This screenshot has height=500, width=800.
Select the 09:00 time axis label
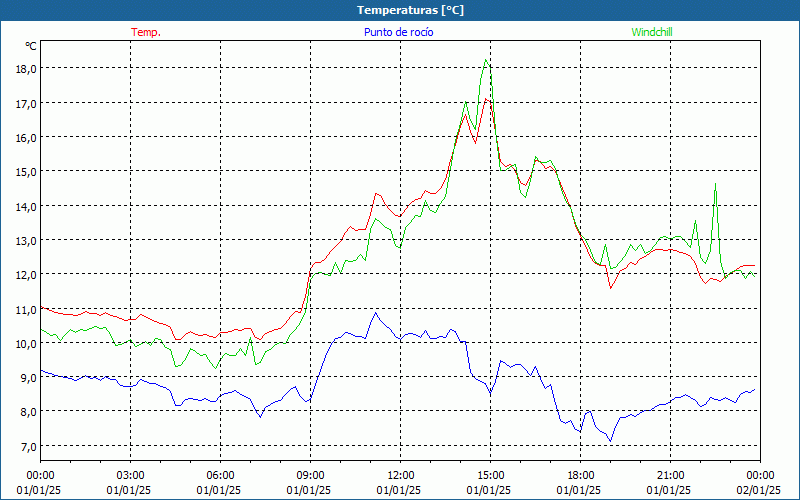(310, 475)
